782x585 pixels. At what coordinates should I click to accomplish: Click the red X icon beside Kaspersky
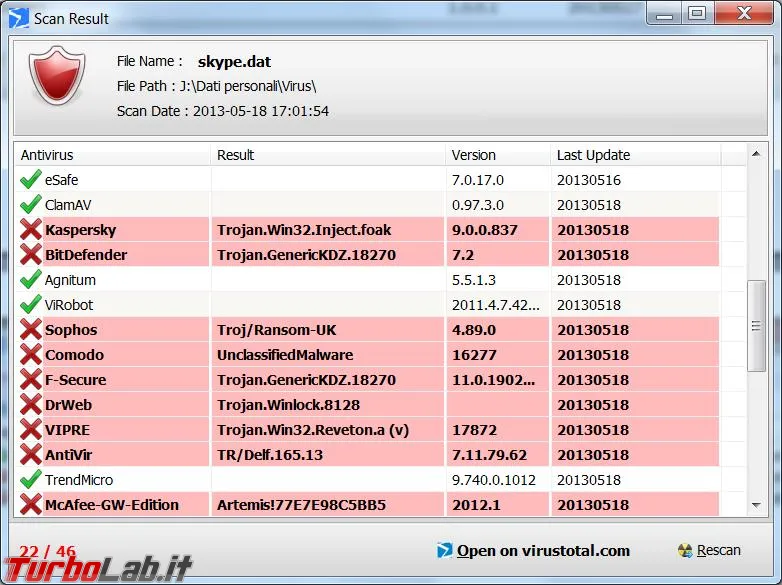[30, 229]
